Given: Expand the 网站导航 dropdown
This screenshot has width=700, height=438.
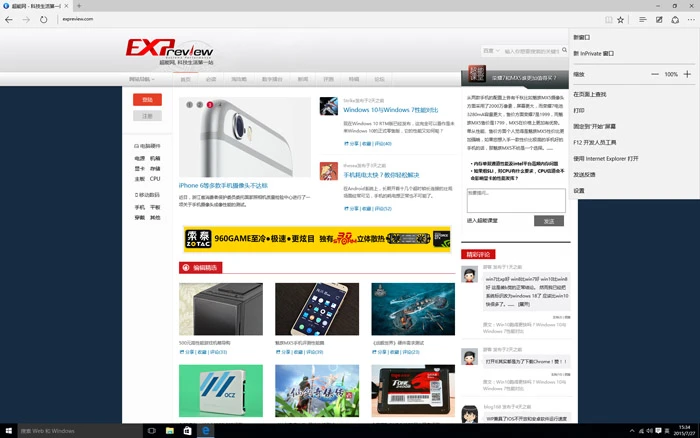Looking at the screenshot, I should [140, 78].
